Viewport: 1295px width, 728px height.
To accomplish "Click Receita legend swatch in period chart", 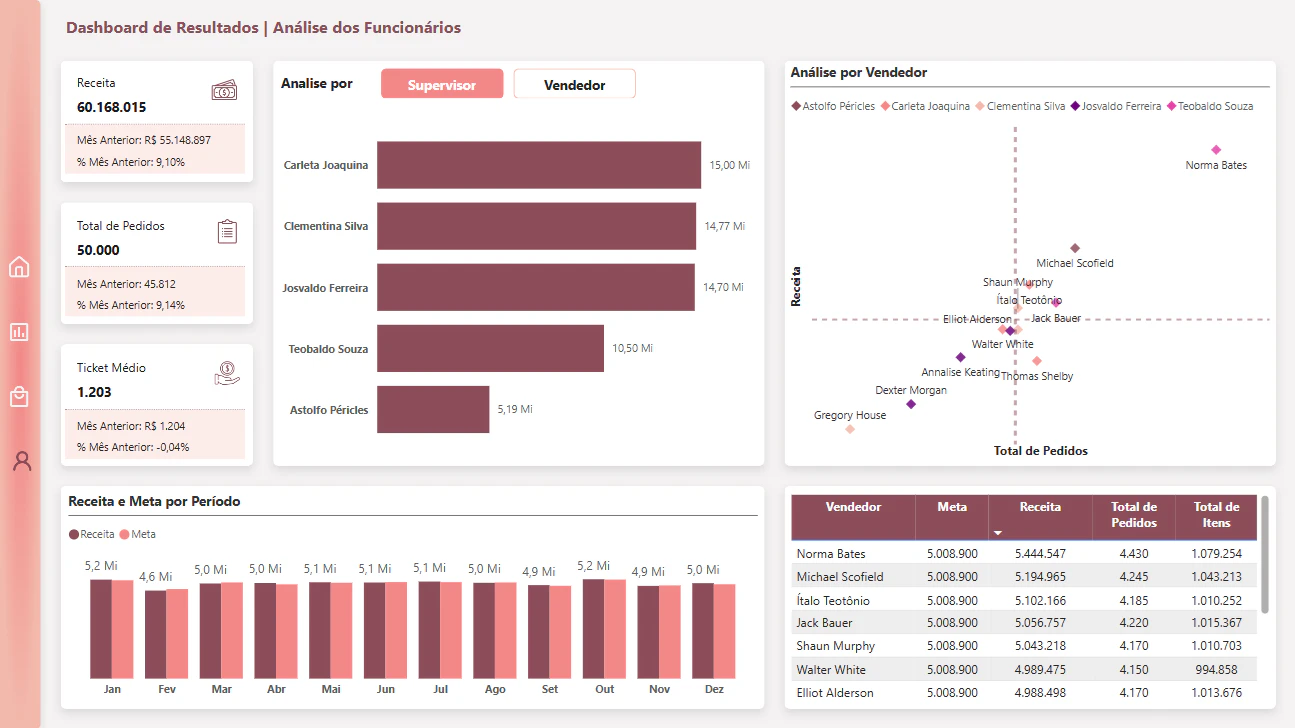I will (74, 535).
